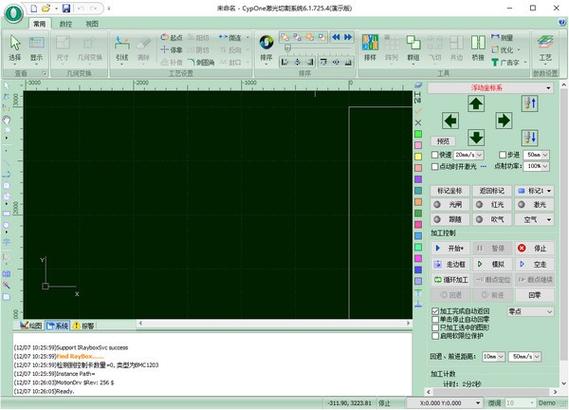This screenshot has width=569, height=410.
Task: Select the yellow layer color swatch
Action: [x=418, y=157]
